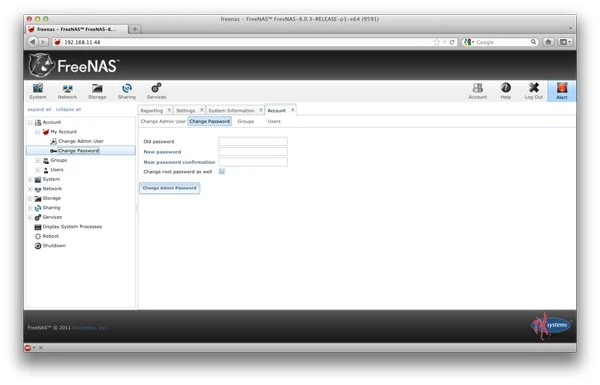
Task: Click the browser home icon
Action: tap(548, 42)
